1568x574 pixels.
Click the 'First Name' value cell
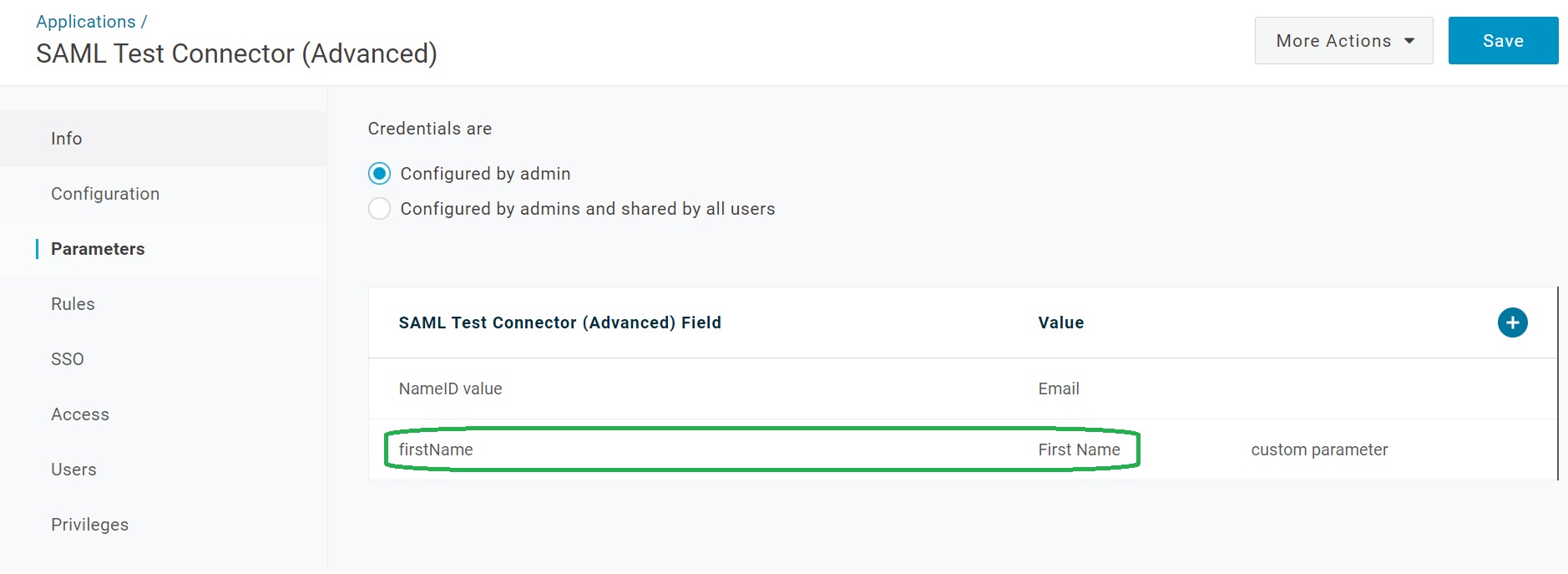1079,450
